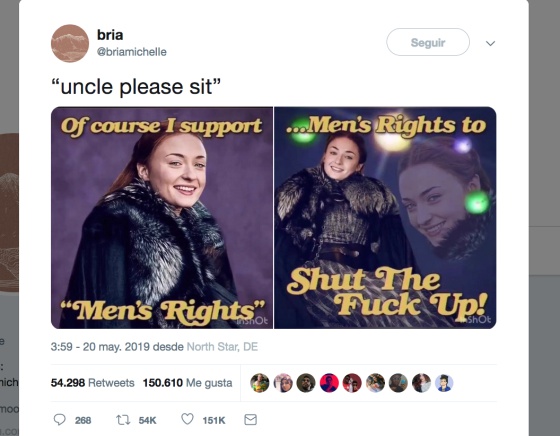This screenshot has height=436, width=560.
Task: View the 54.298 Retweets list
Action: (92, 383)
